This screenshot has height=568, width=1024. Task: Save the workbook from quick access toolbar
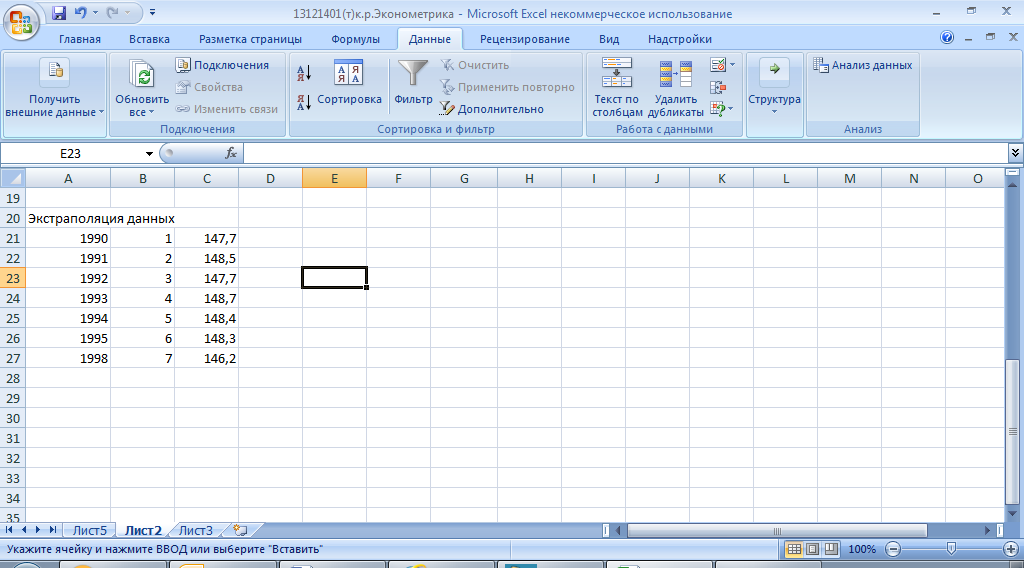[x=59, y=12]
